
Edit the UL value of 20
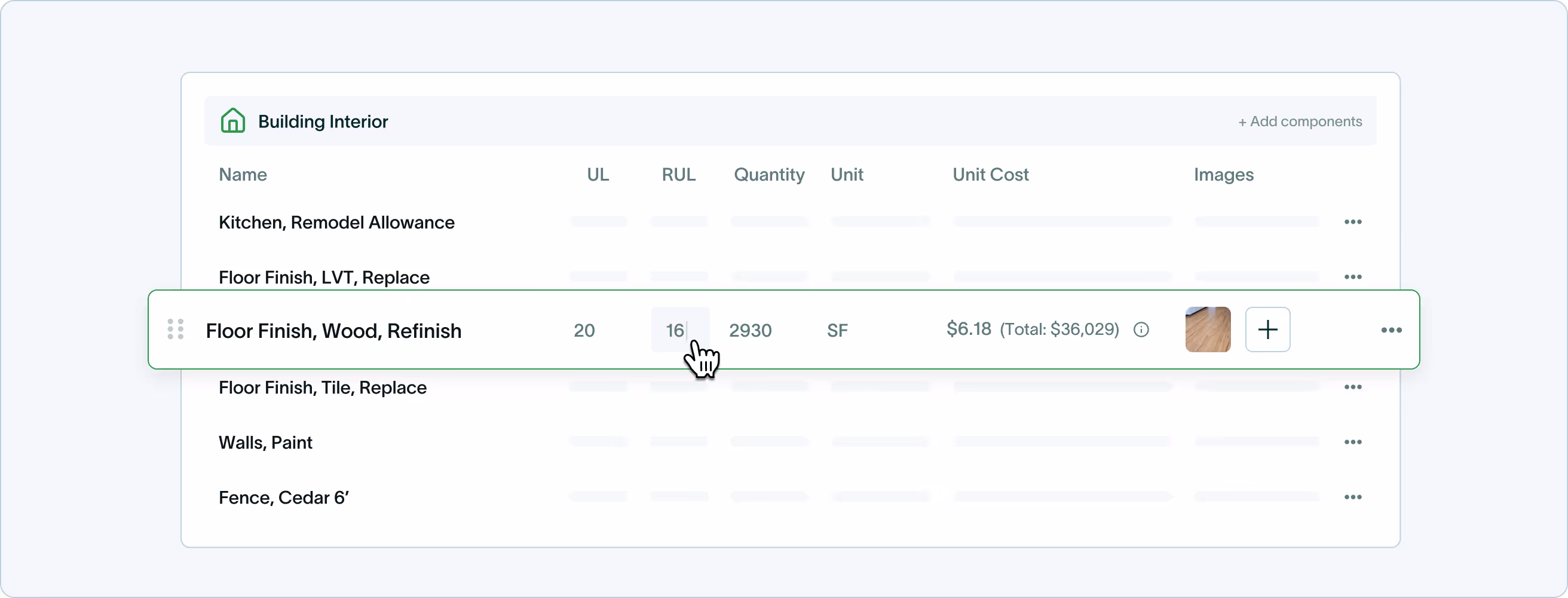pyautogui.click(x=584, y=331)
